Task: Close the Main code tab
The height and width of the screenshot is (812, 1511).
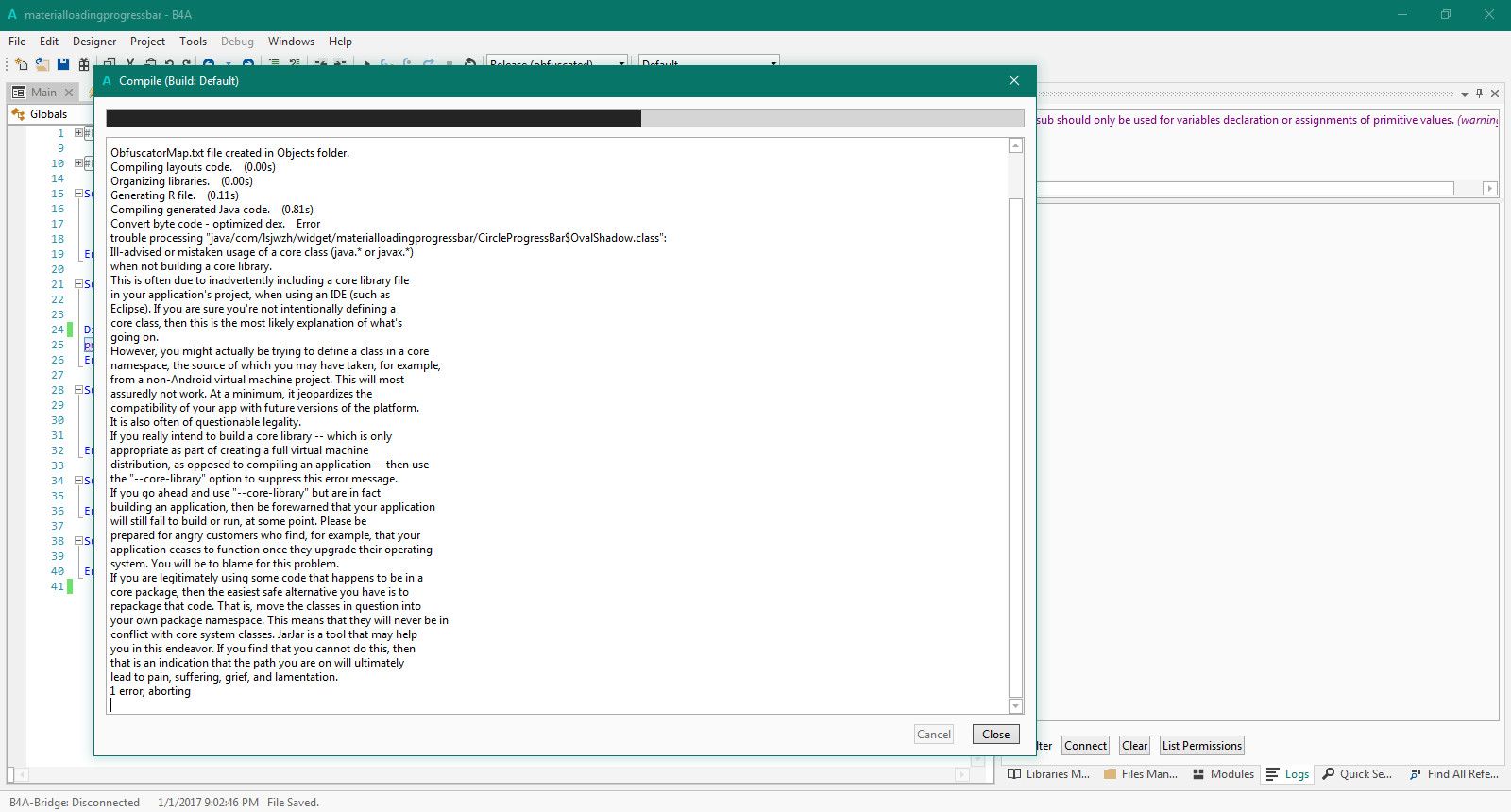Action: (x=69, y=93)
